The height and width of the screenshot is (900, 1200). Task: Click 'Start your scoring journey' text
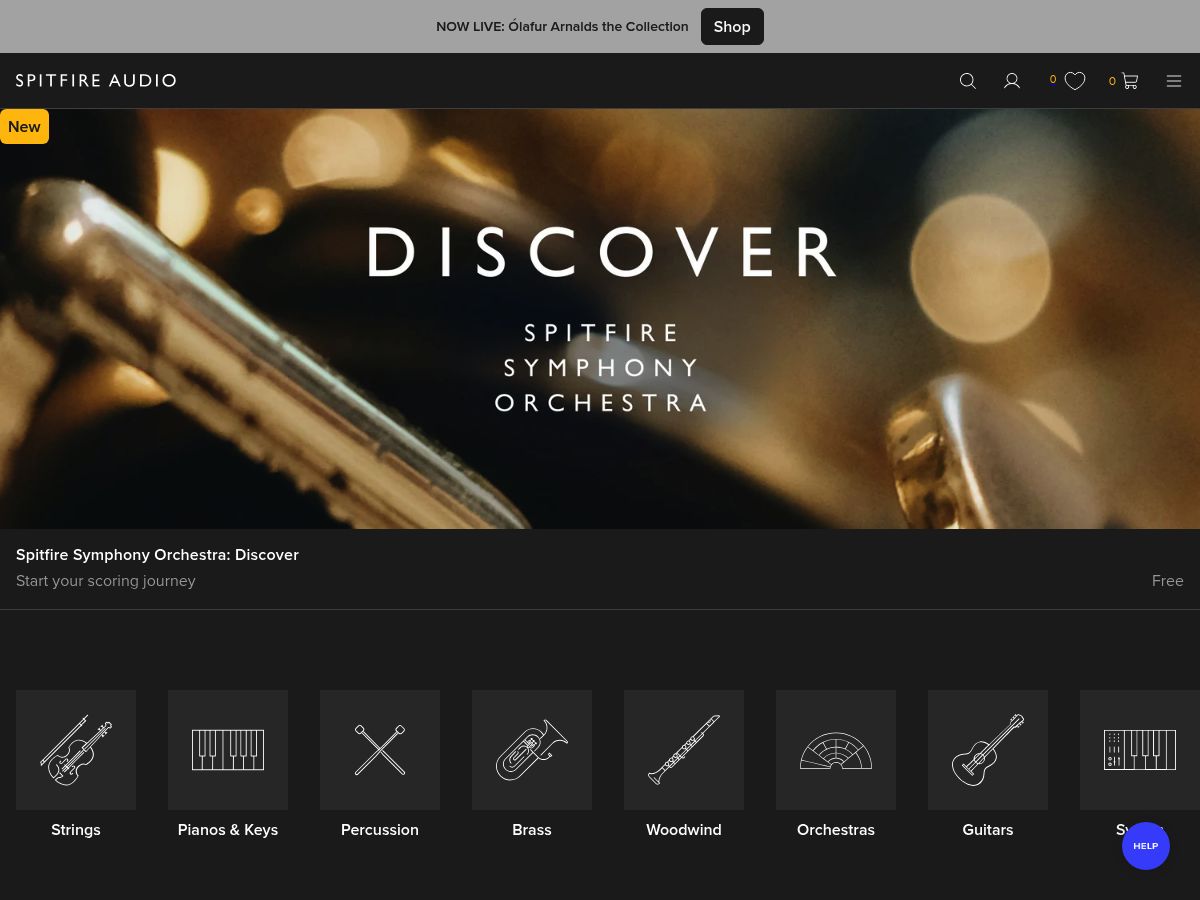click(106, 581)
